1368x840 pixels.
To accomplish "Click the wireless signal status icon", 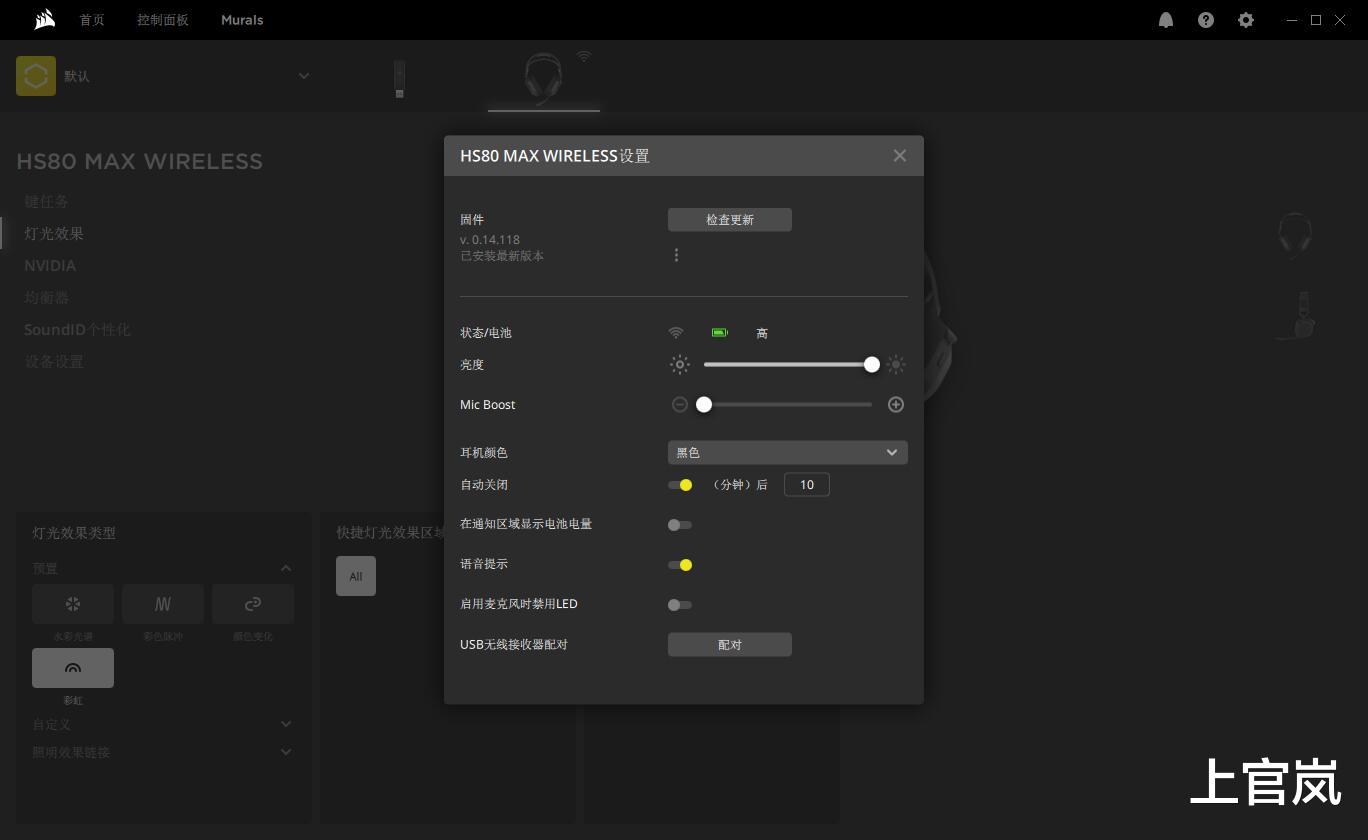I will (x=676, y=333).
